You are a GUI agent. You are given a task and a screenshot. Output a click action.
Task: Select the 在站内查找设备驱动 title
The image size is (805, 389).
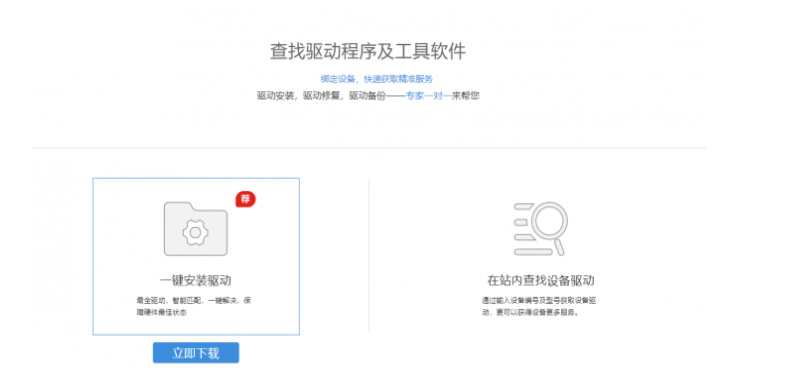(x=541, y=281)
